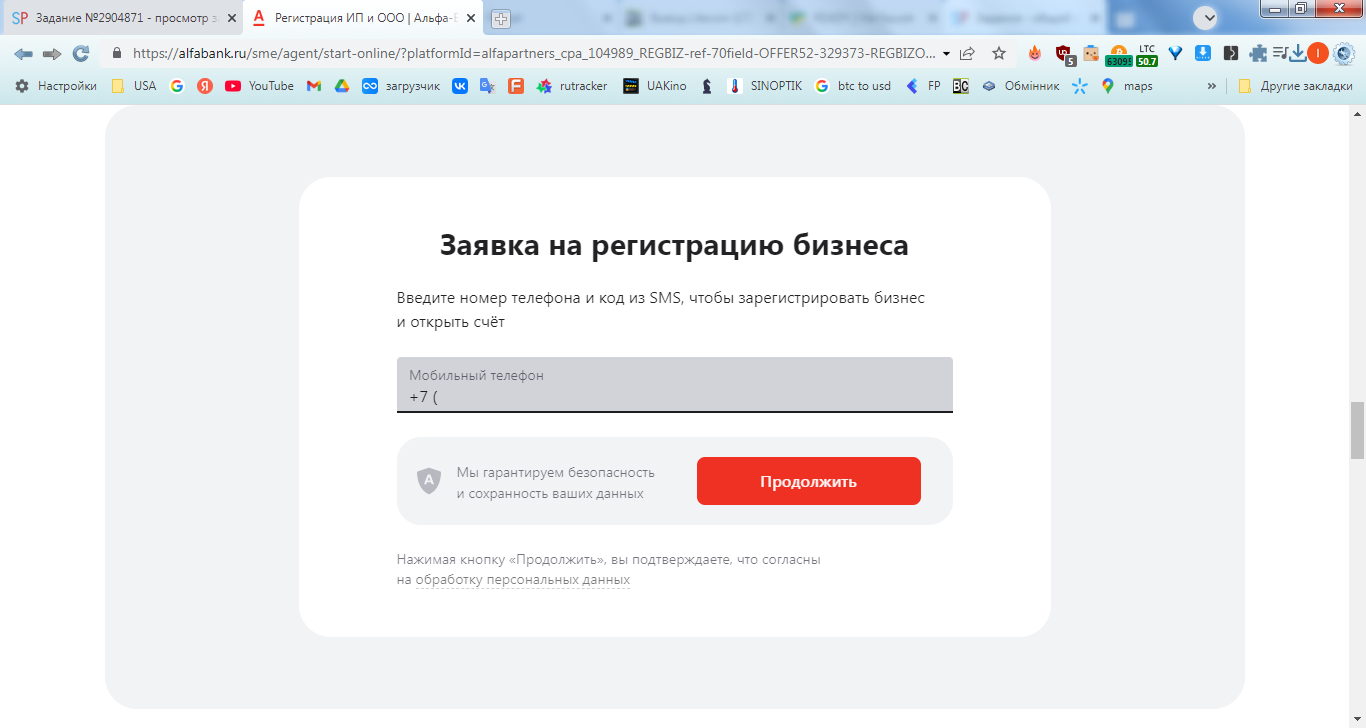Image resolution: width=1366 pixels, height=728 pixels.
Task: Click the pig face extension icon
Action: pos(1091,53)
